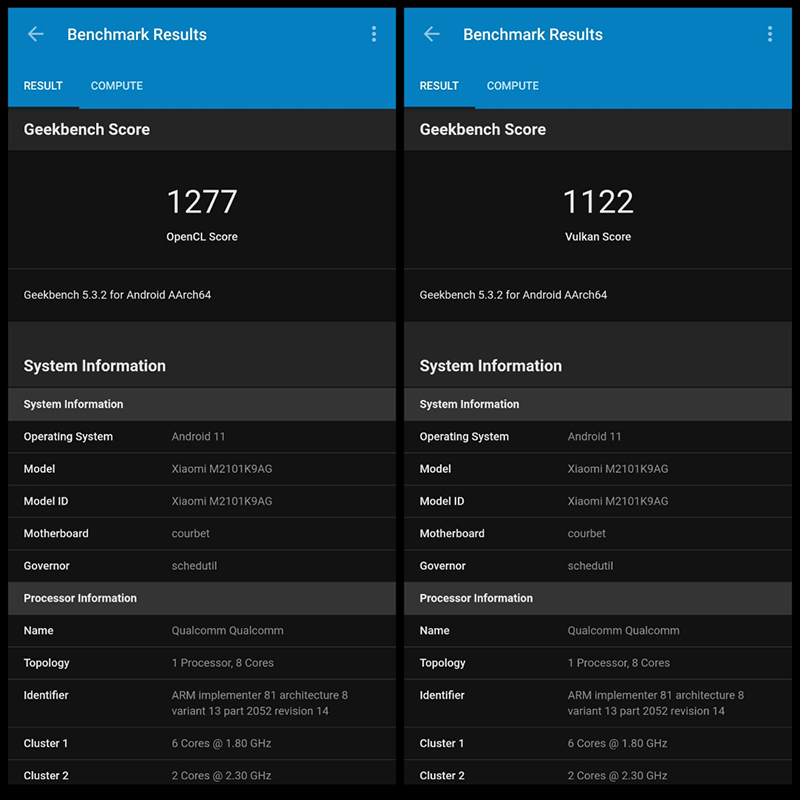Click the 'OpenCL Score' label

[202, 237]
